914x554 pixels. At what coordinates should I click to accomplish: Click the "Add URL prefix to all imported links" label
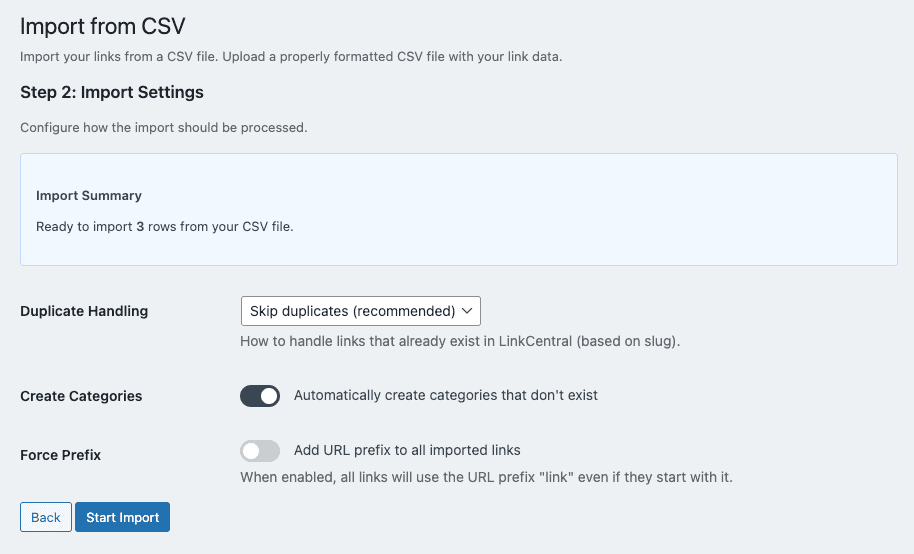(x=407, y=450)
